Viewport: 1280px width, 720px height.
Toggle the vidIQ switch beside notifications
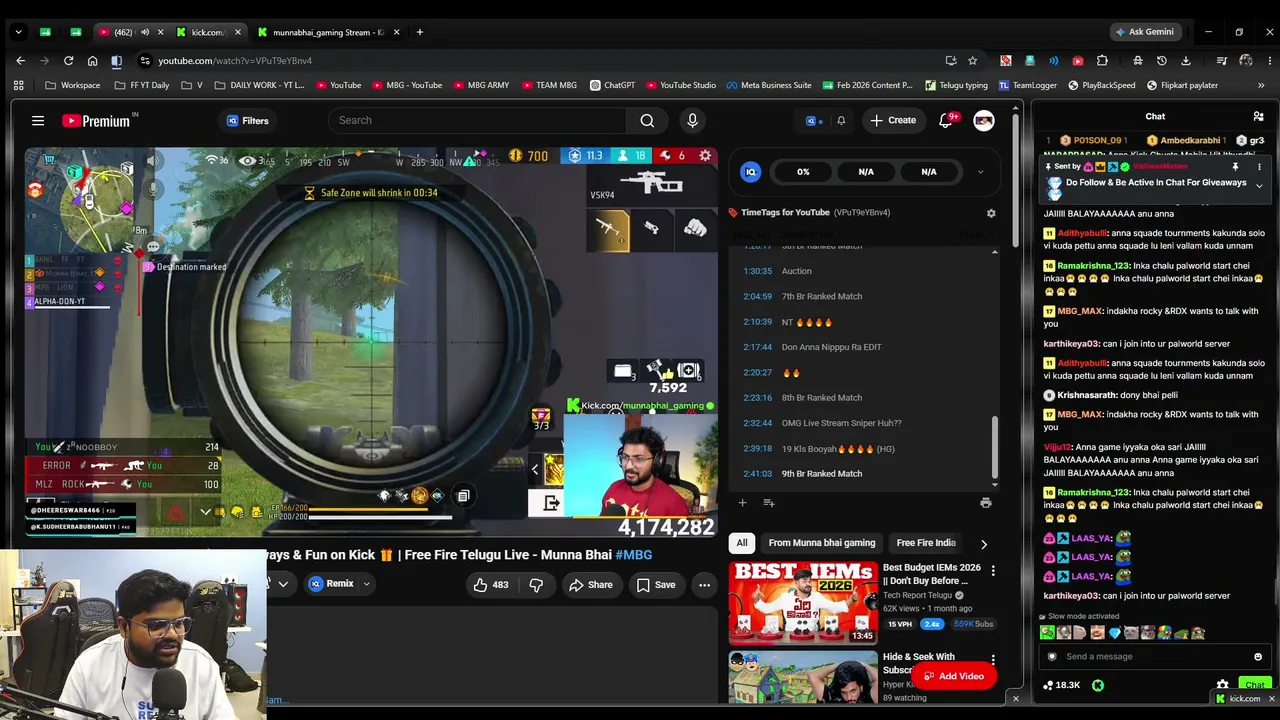coord(813,121)
